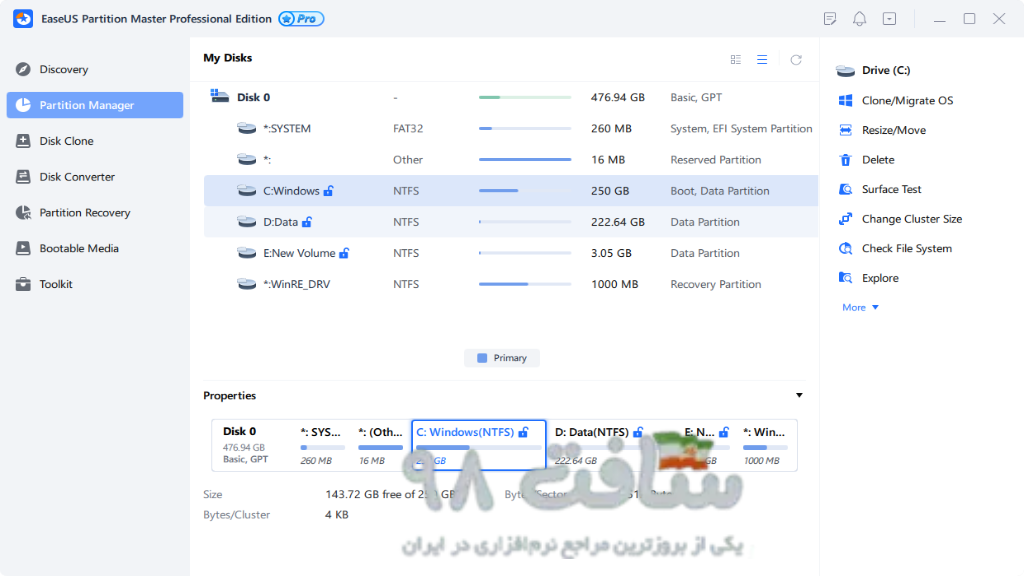Image resolution: width=1024 pixels, height=576 pixels.
Task: Click the EaseUS app logo
Action: pyautogui.click(x=23, y=19)
